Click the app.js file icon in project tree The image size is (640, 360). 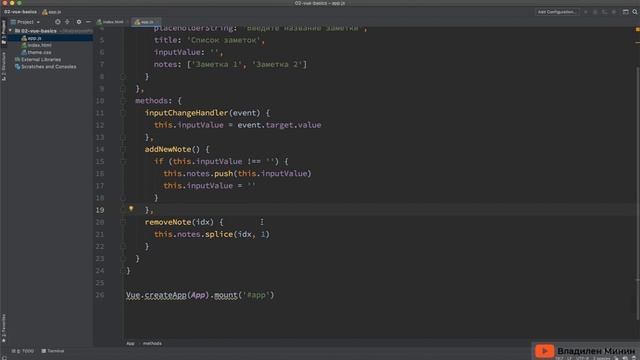(x=24, y=38)
